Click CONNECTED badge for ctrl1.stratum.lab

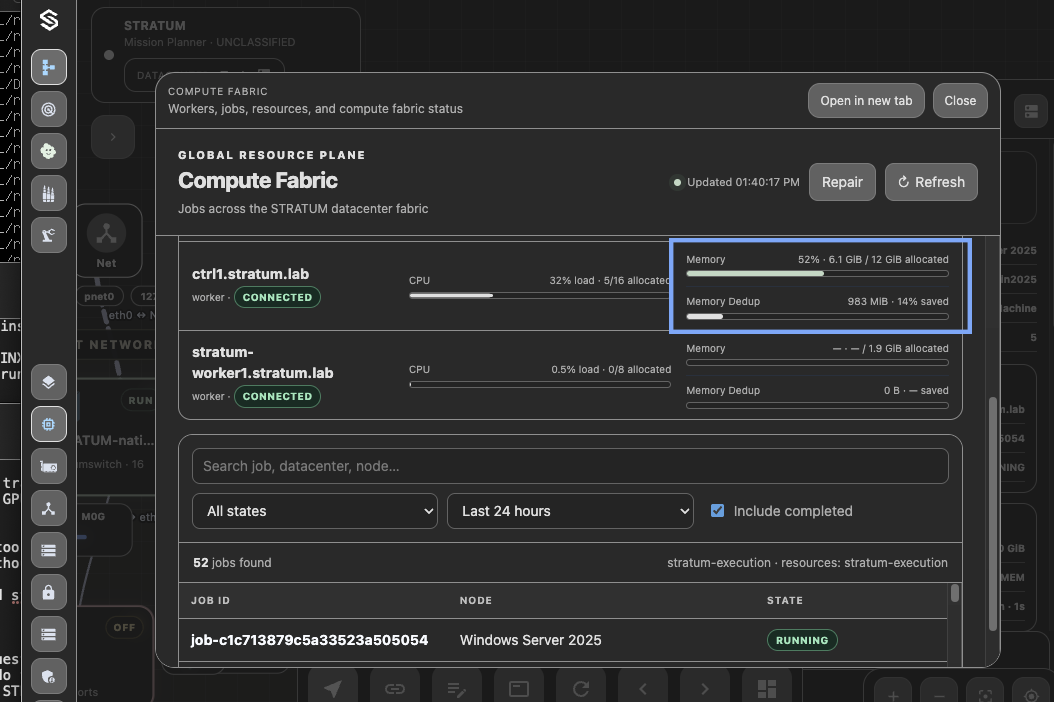coord(277,297)
